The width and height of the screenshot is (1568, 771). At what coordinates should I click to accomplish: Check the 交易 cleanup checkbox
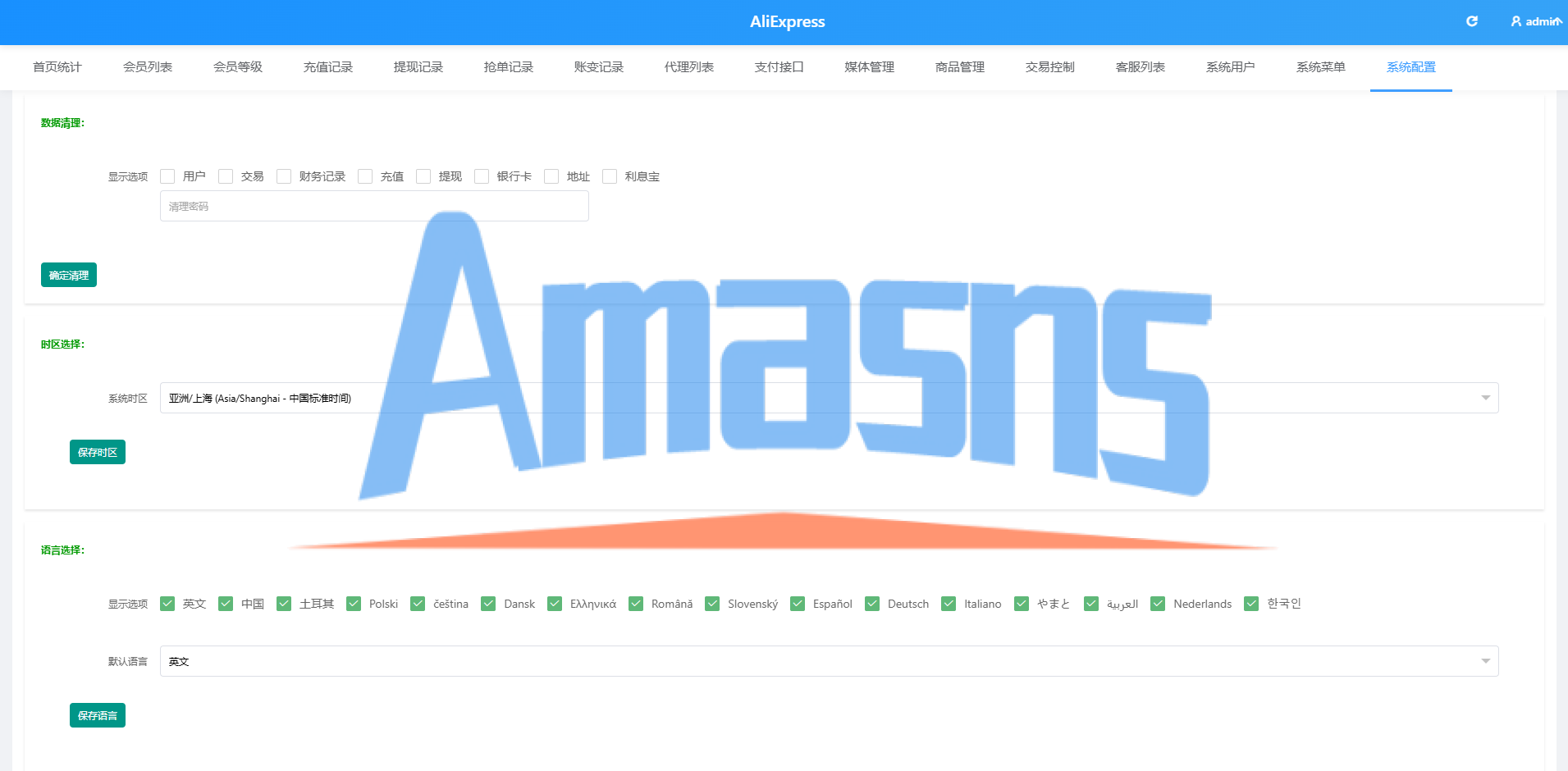coord(226,176)
